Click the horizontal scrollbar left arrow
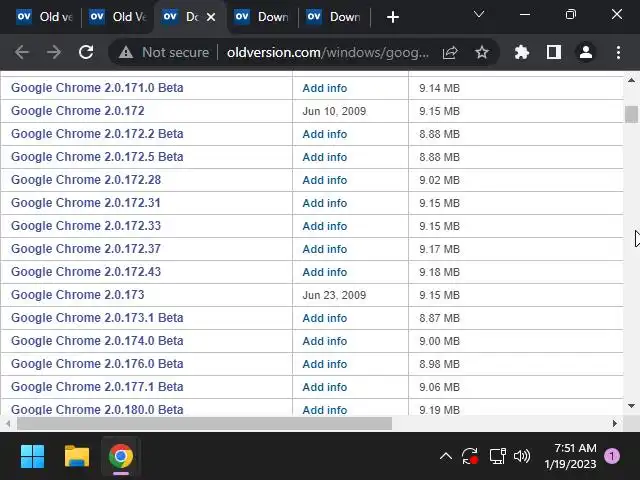The width and height of the screenshot is (640, 480). click(8, 424)
